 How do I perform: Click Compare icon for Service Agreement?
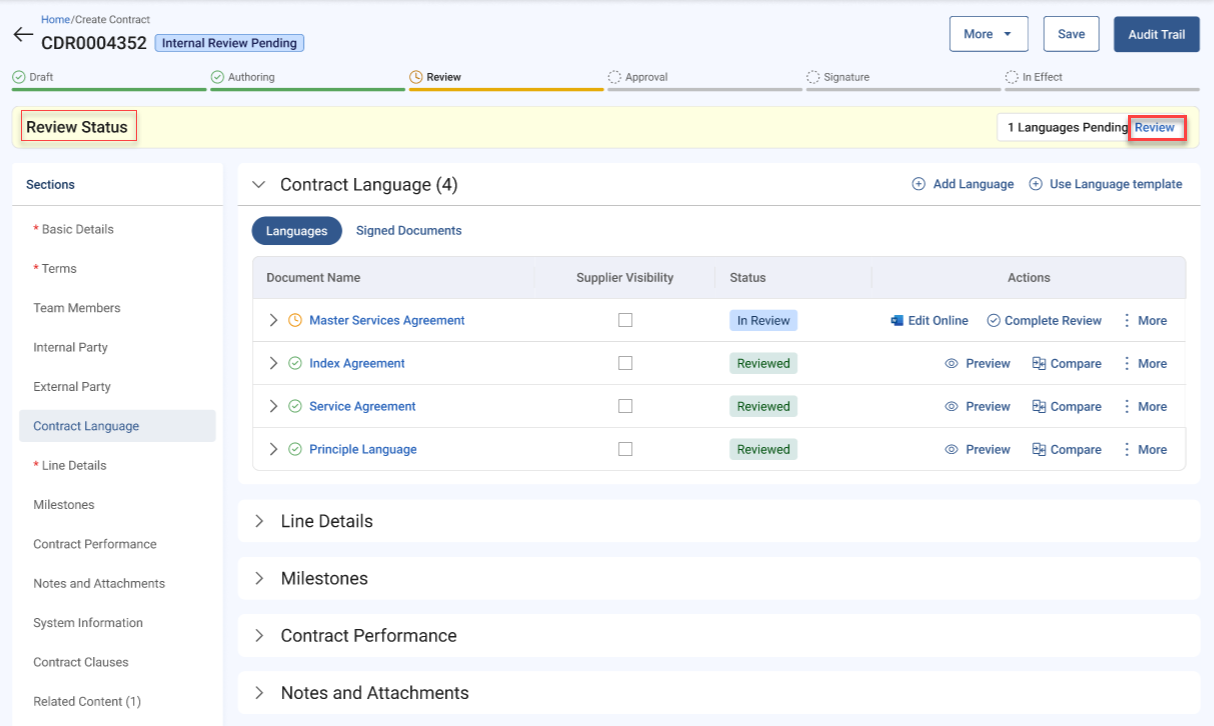(x=1039, y=407)
